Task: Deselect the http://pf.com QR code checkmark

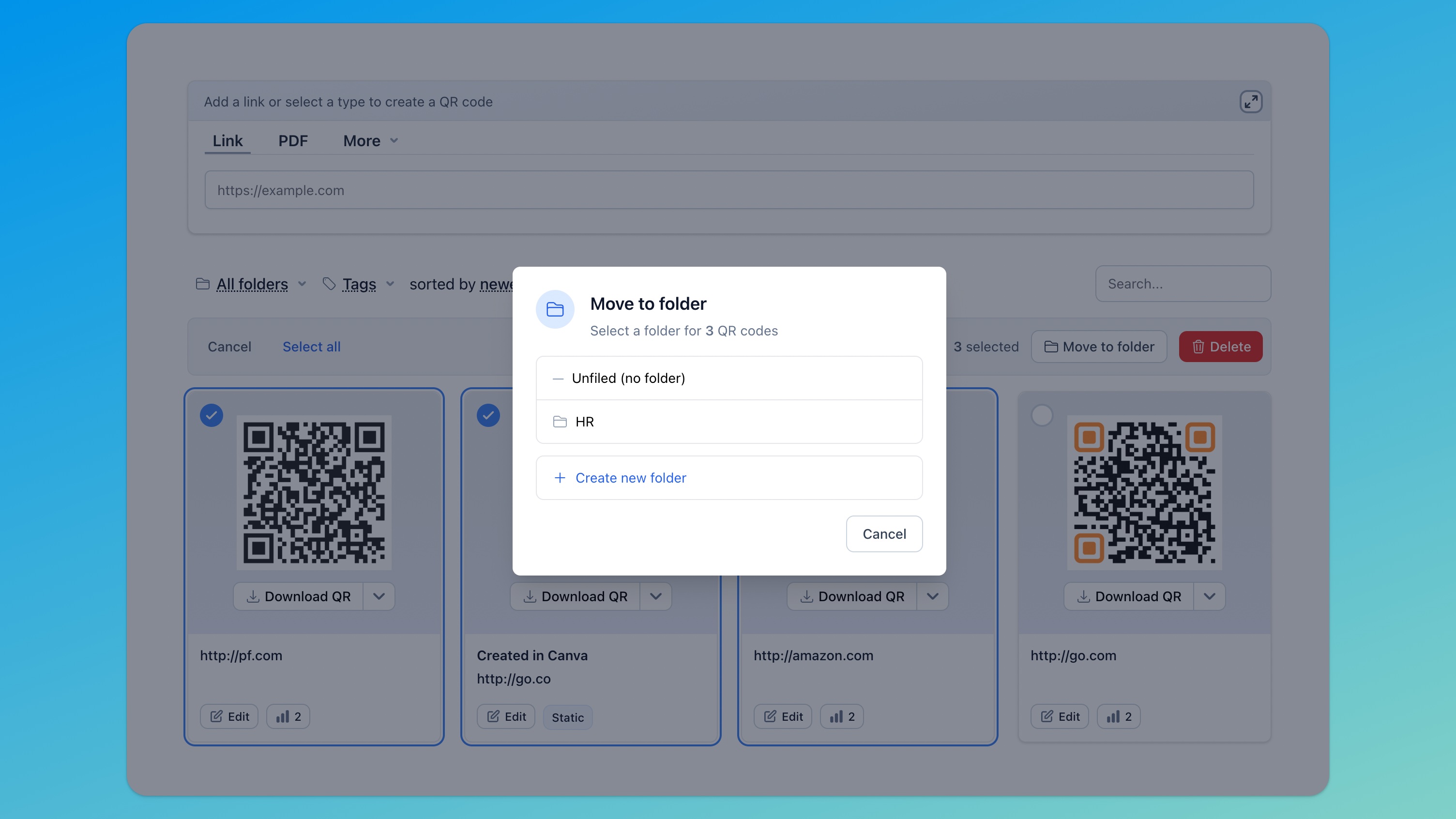Action: pos(212,415)
